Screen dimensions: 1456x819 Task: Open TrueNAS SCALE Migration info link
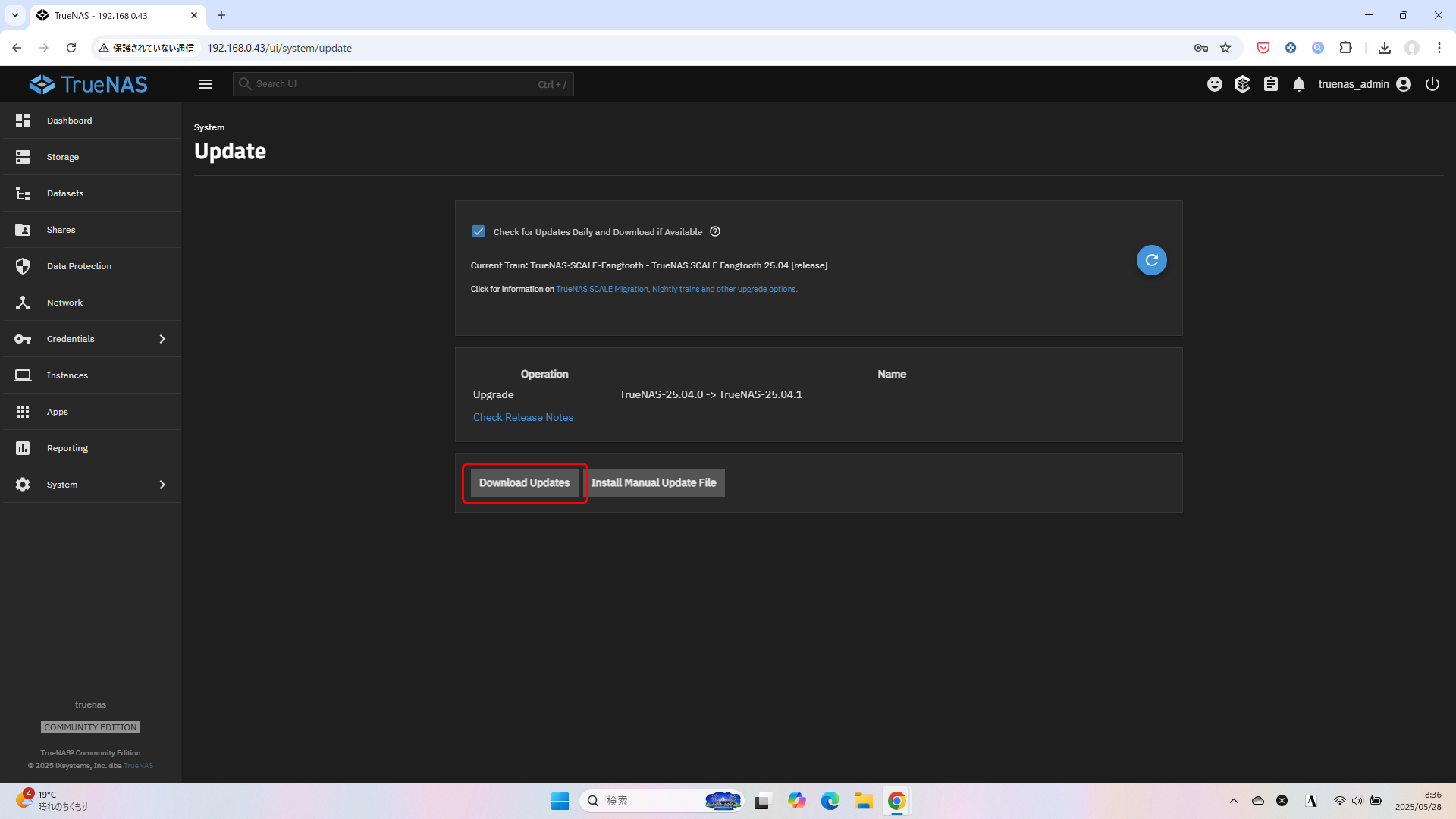tap(676, 289)
